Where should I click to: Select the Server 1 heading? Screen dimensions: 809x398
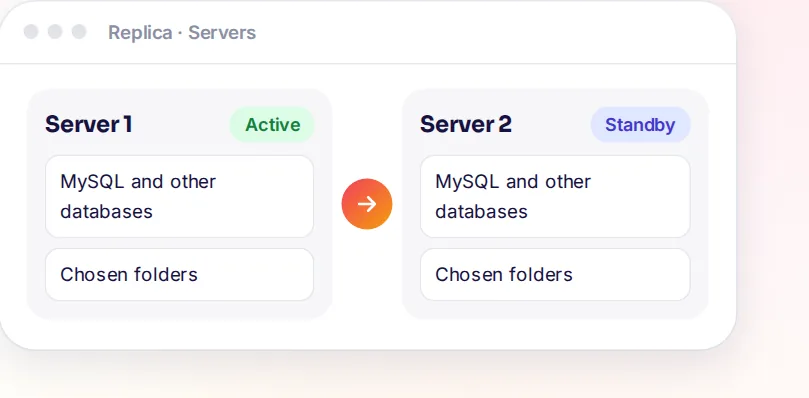pos(89,124)
